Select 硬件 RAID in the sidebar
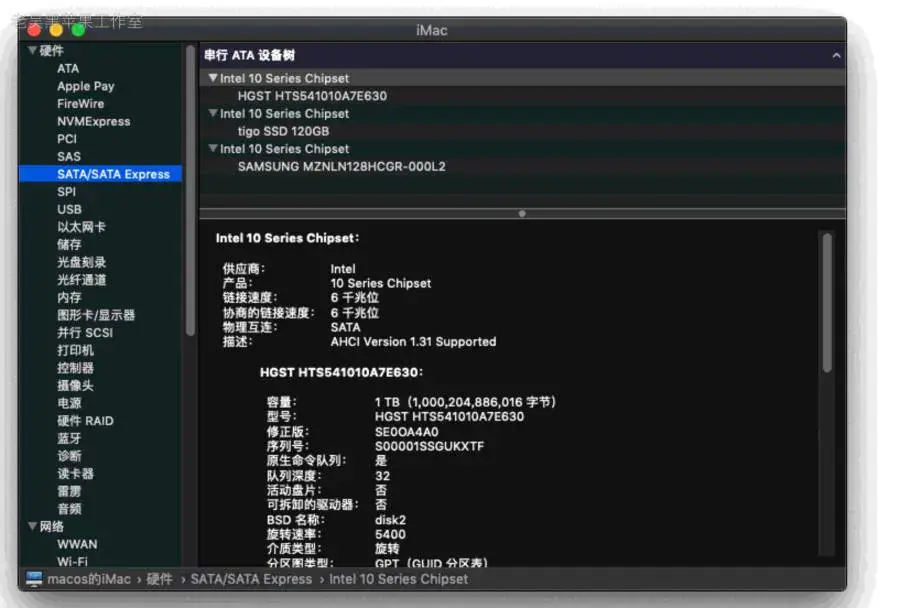 coord(85,421)
